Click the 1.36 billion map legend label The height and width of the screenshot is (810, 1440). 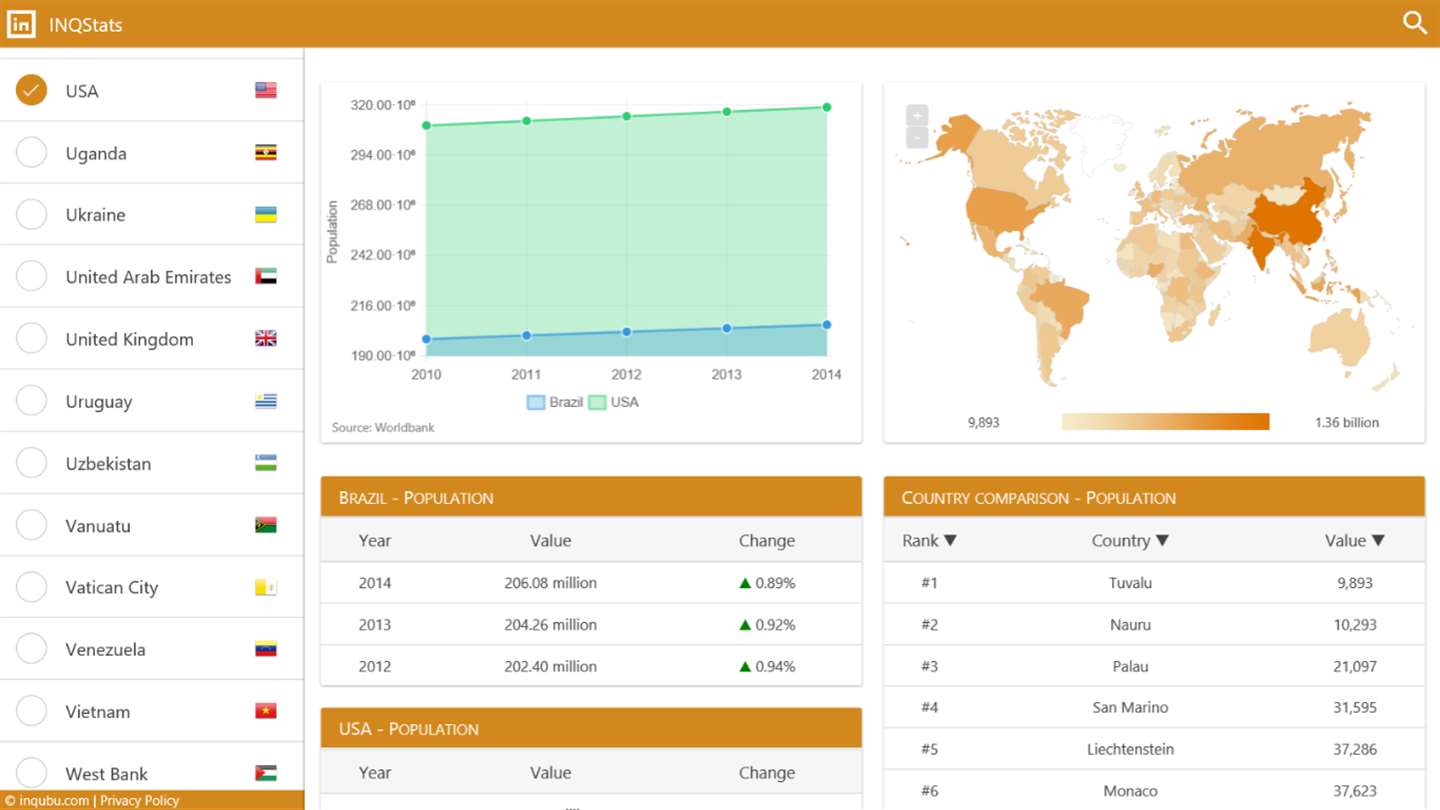point(1347,422)
